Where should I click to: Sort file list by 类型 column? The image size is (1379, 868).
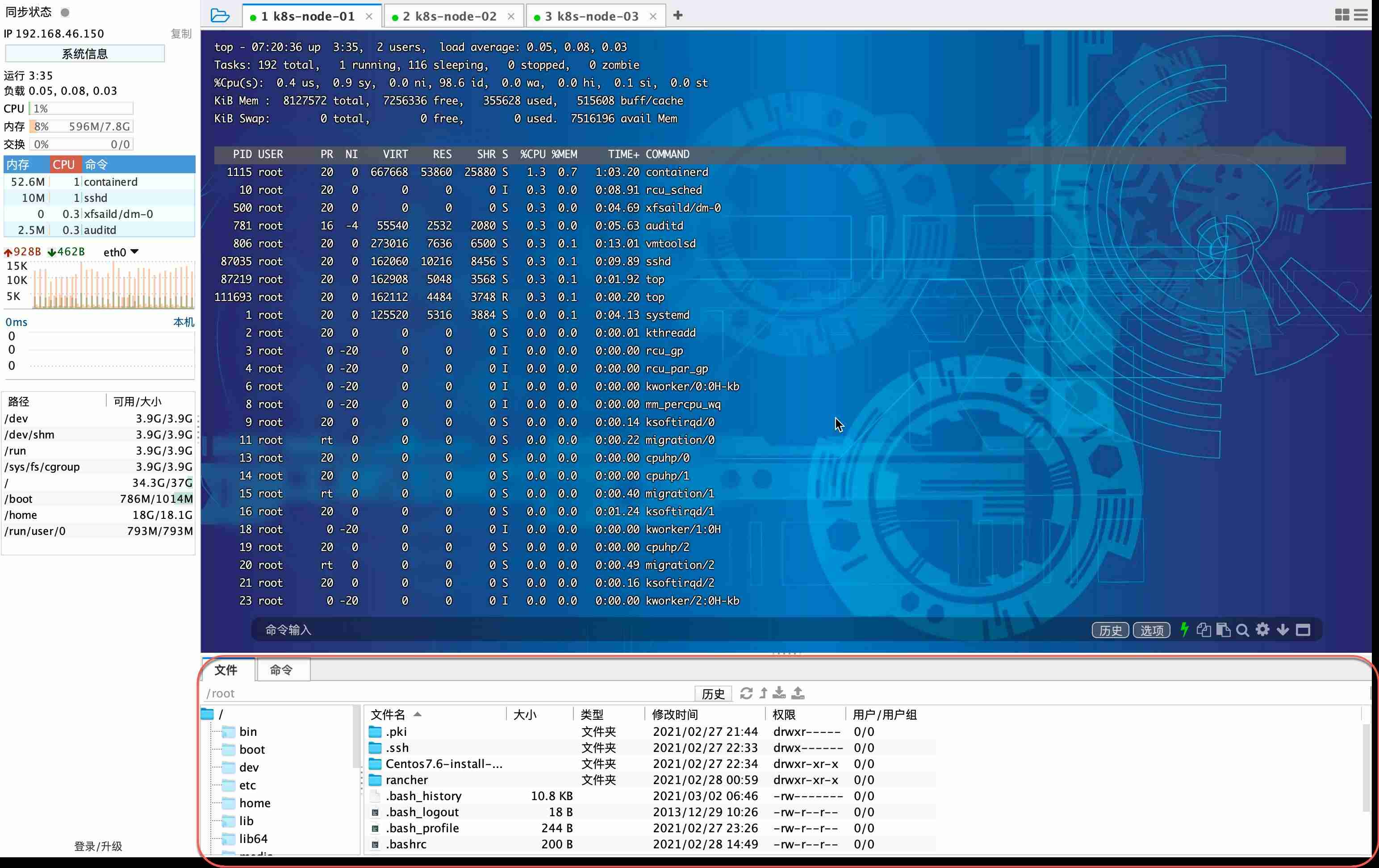(x=608, y=714)
